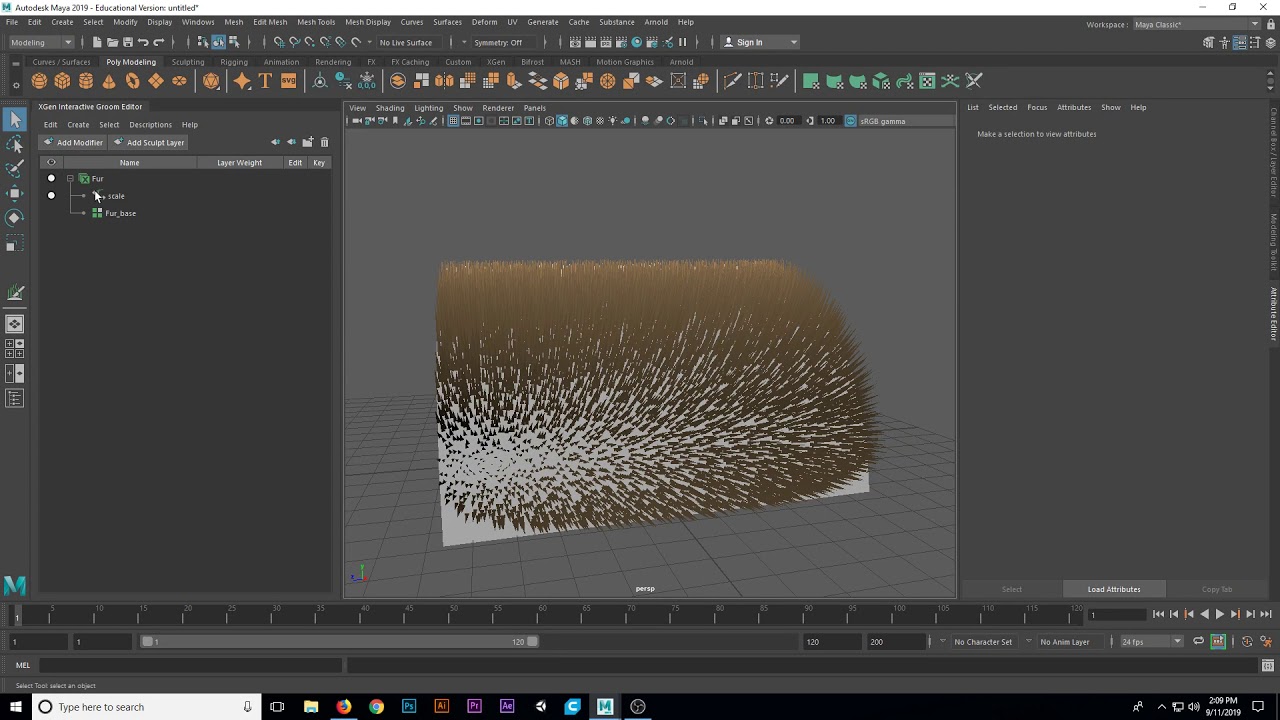
Task: Activate the Lasso select tool
Action: (15, 145)
